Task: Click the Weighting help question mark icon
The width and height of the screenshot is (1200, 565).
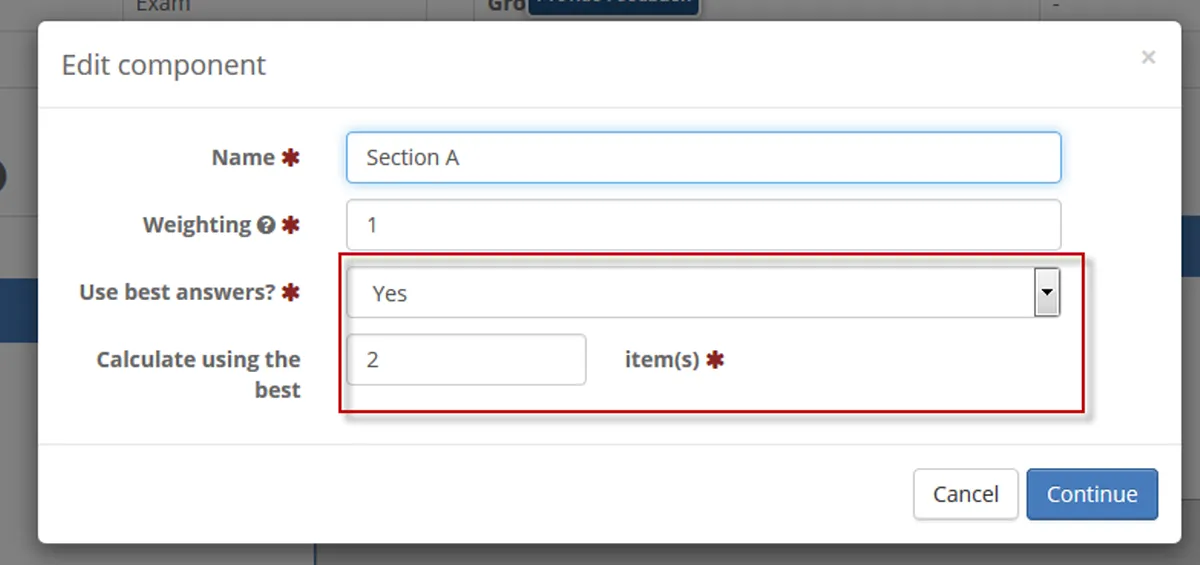Action: tap(265, 226)
